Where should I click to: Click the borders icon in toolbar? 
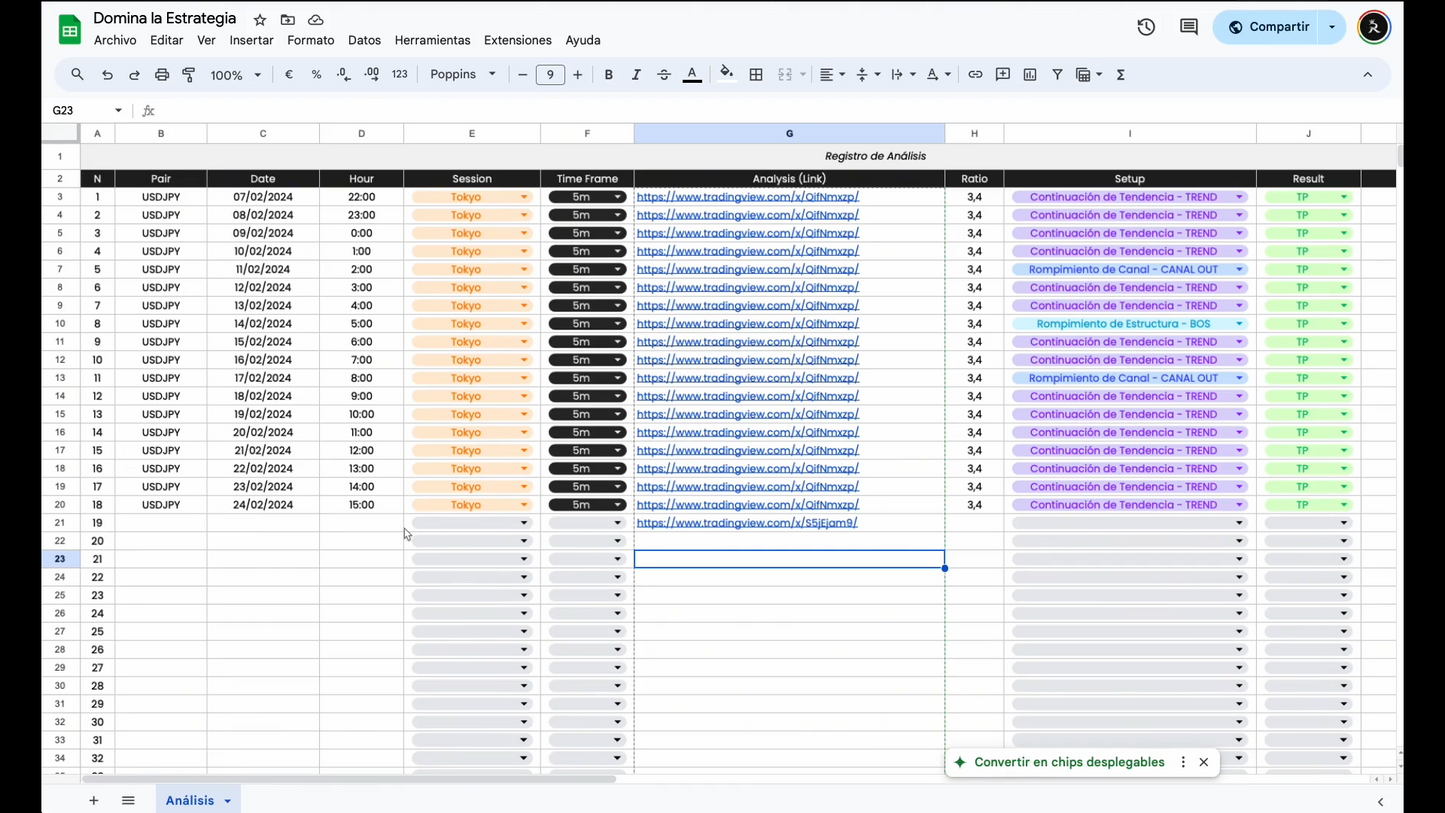tap(756, 75)
